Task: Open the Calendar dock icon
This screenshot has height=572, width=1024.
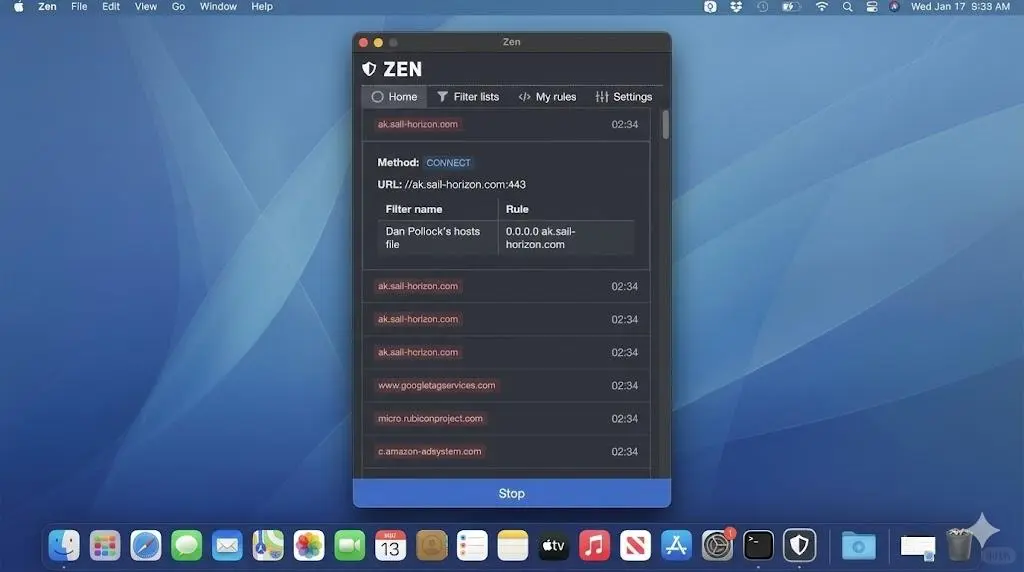Action: [391, 545]
